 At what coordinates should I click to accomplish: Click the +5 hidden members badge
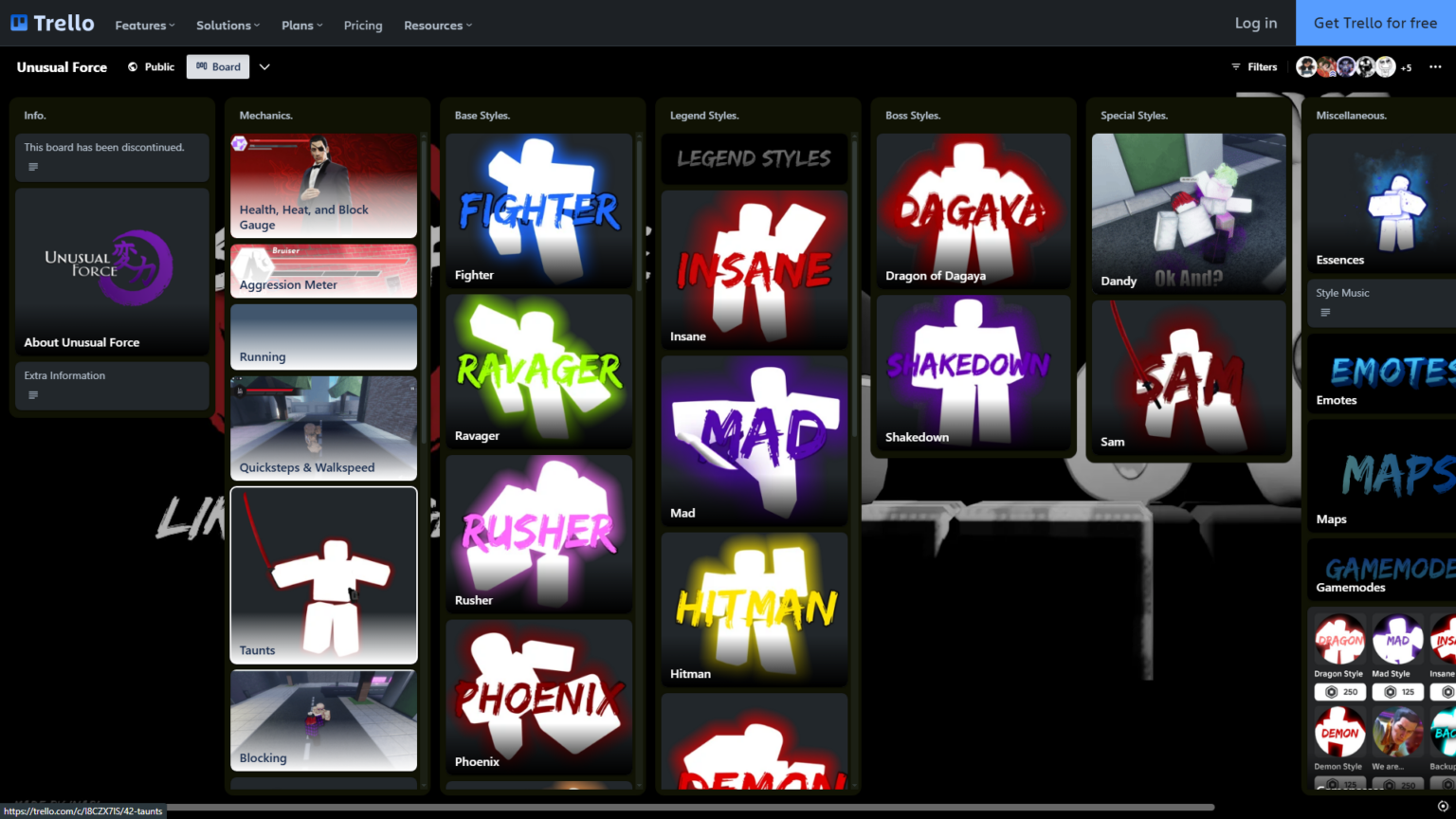pos(1406,67)
